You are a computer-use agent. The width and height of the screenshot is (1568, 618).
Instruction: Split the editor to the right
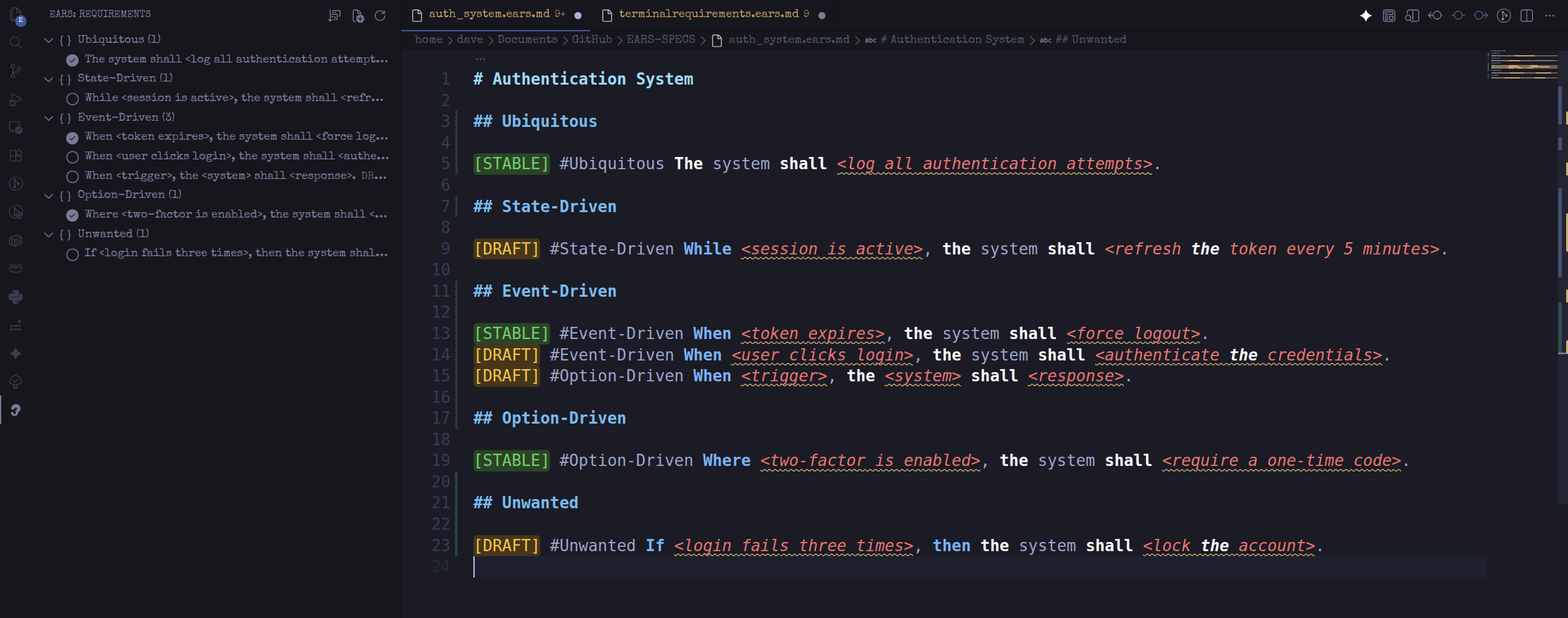(x=1527, y=15)
